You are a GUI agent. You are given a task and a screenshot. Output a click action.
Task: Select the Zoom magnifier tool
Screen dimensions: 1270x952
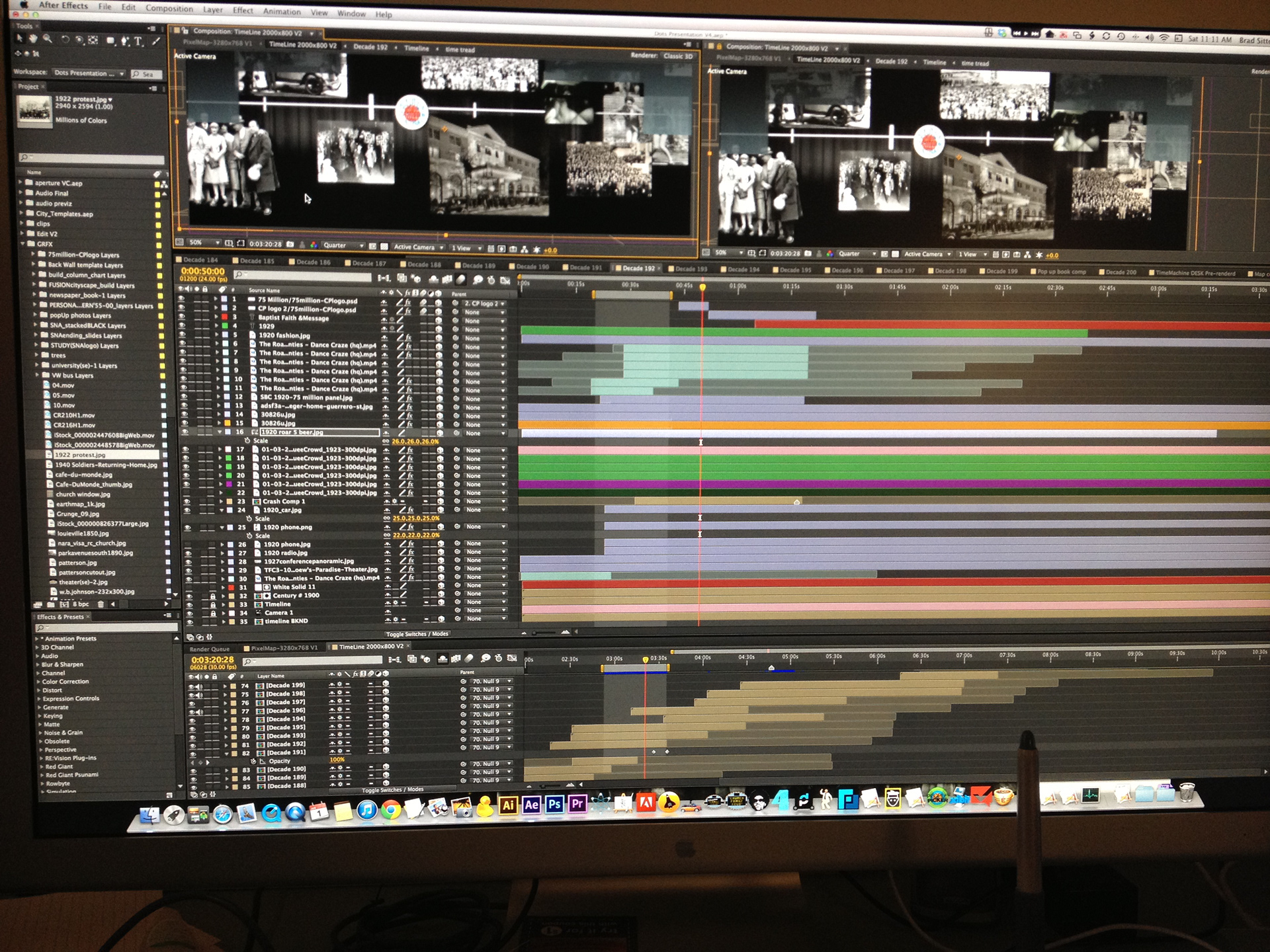click(x=47, y=40)
